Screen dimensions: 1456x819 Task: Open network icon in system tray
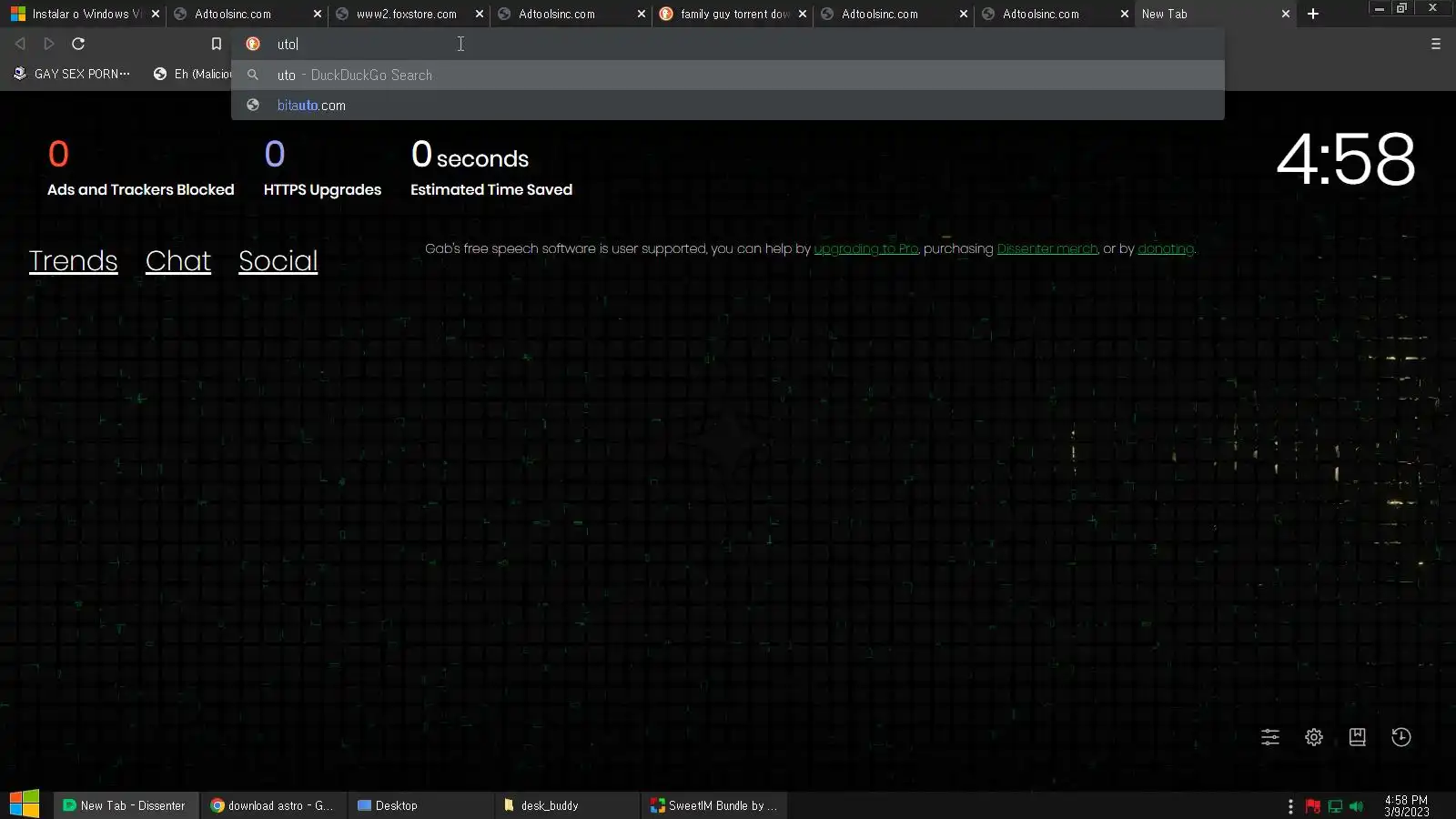pyautogui.click(x=1335, y=806)
